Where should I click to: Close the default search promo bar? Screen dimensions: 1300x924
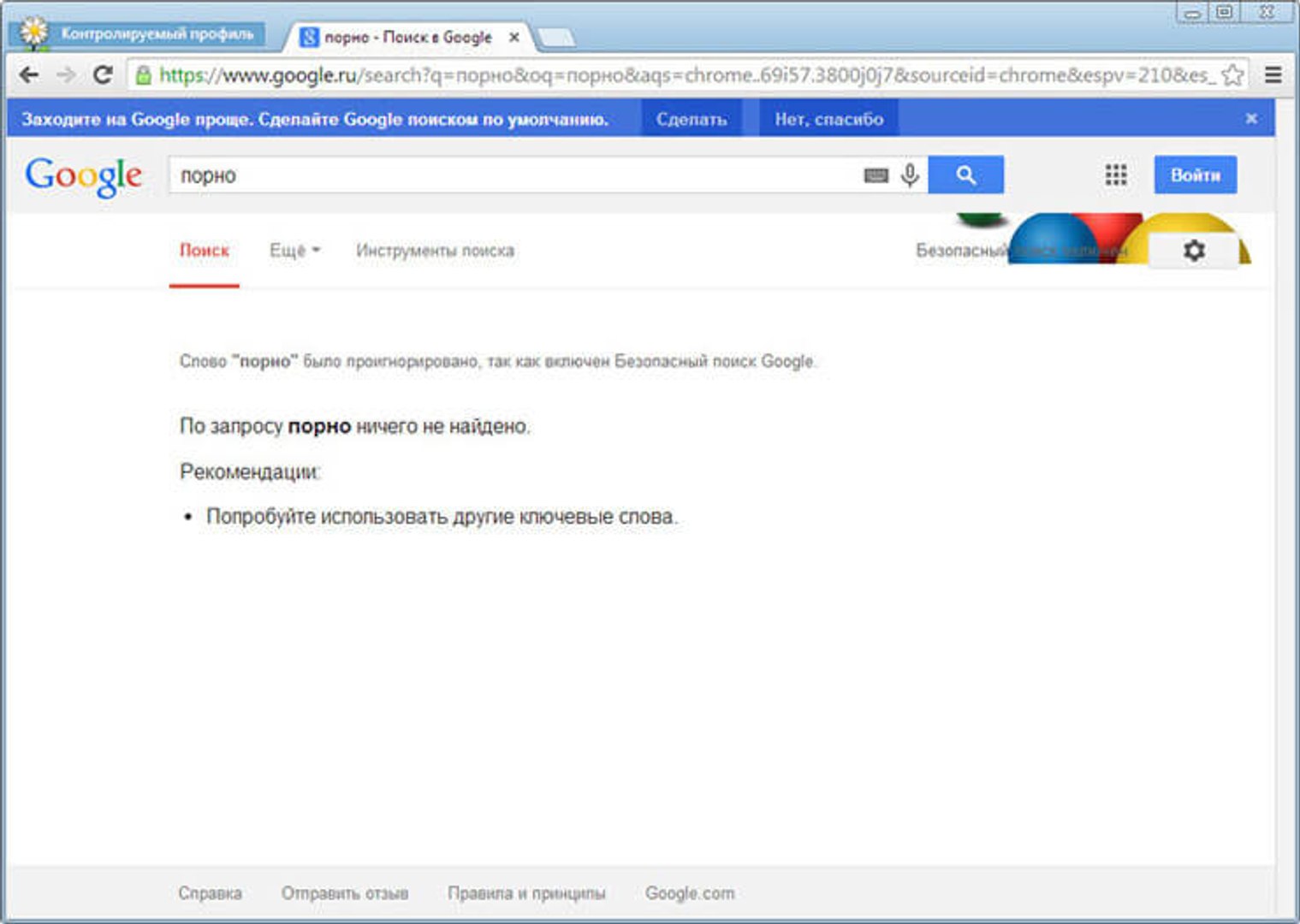[1250, 118]
